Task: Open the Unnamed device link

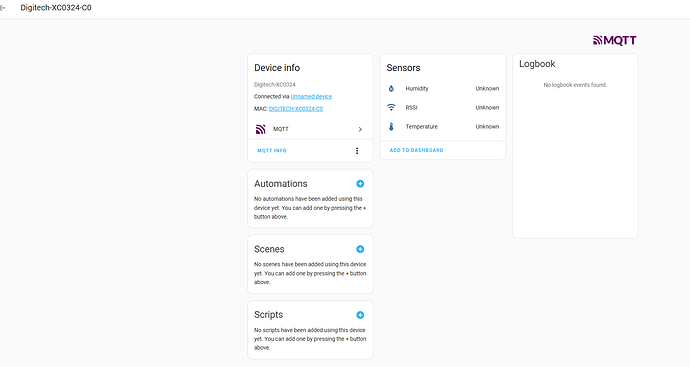Action: pos(311,96)
